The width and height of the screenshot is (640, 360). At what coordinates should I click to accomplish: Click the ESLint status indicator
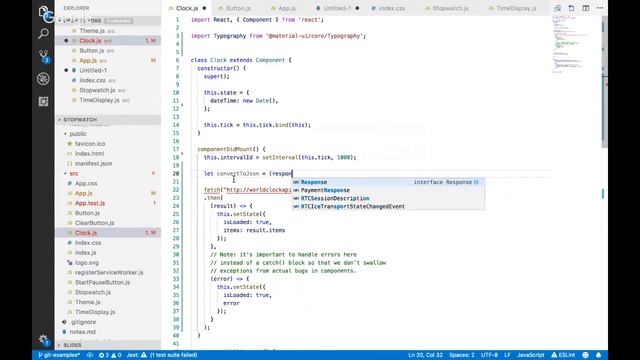(563, 355)
